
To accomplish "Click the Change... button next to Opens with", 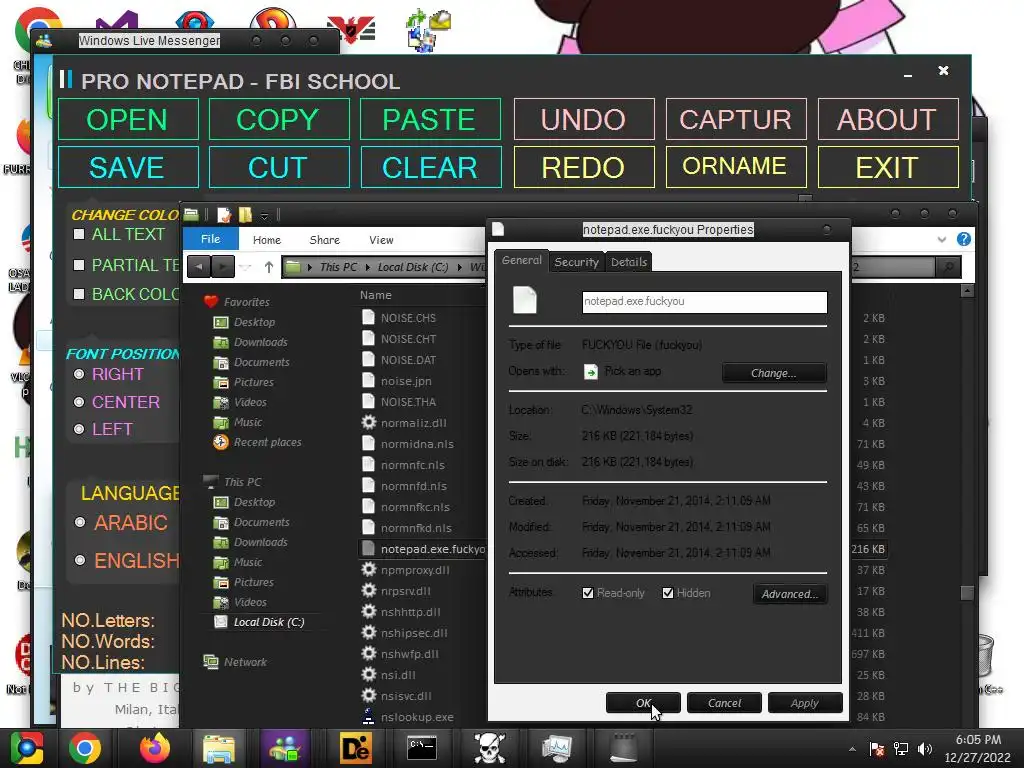I will click(774, 373).
